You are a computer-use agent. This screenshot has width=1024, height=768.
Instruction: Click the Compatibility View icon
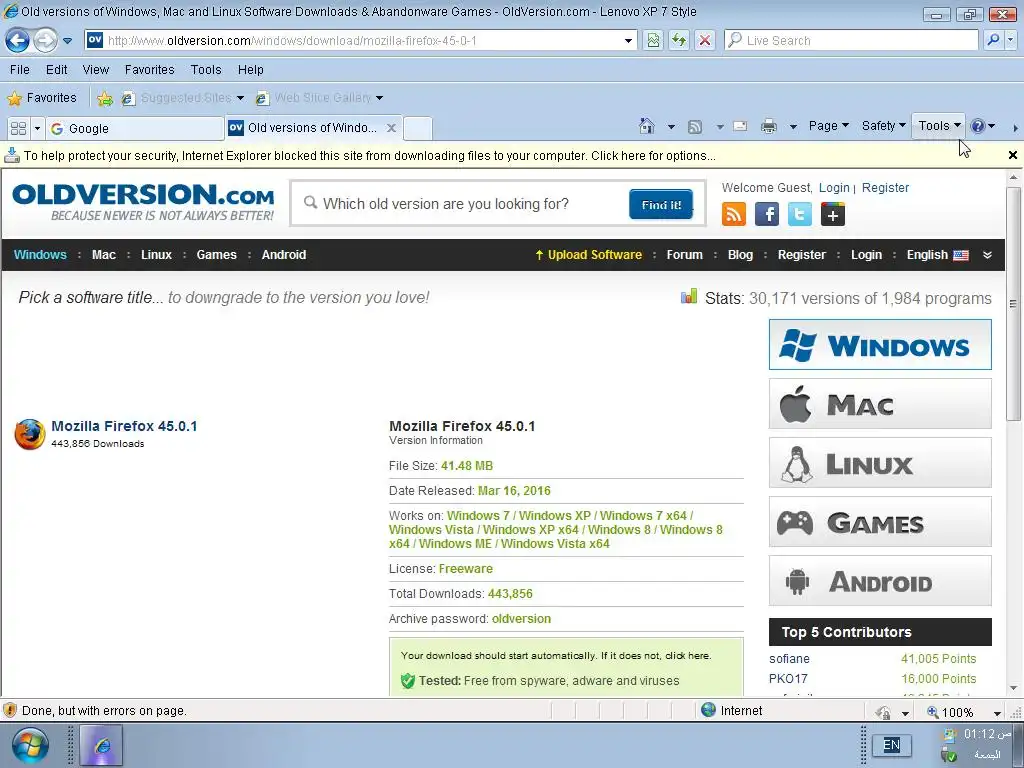coord(653,40)
